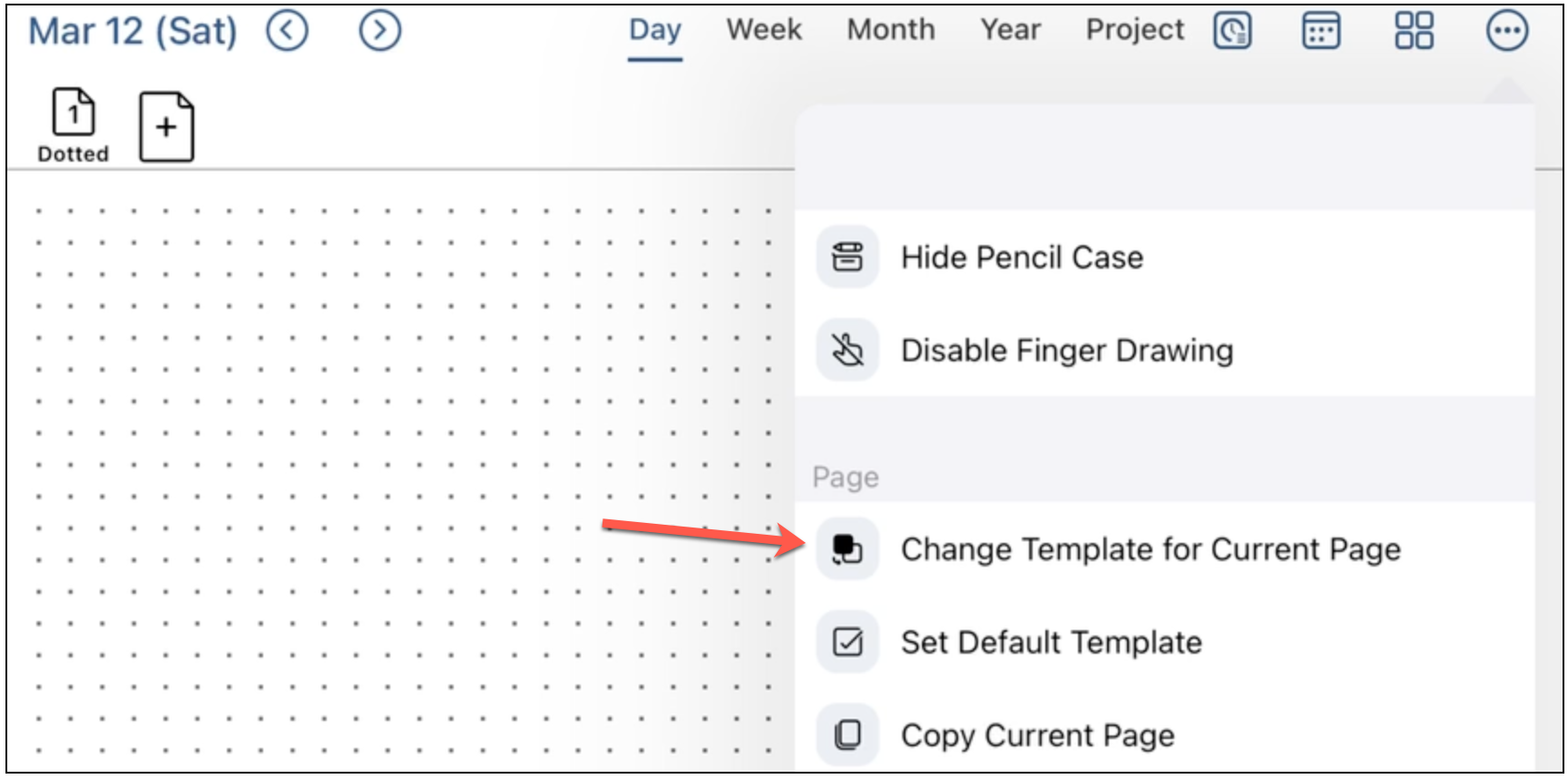Open the more options ellipsis icon
This screenshot has height=779, width=1568.
point(1505,28)
